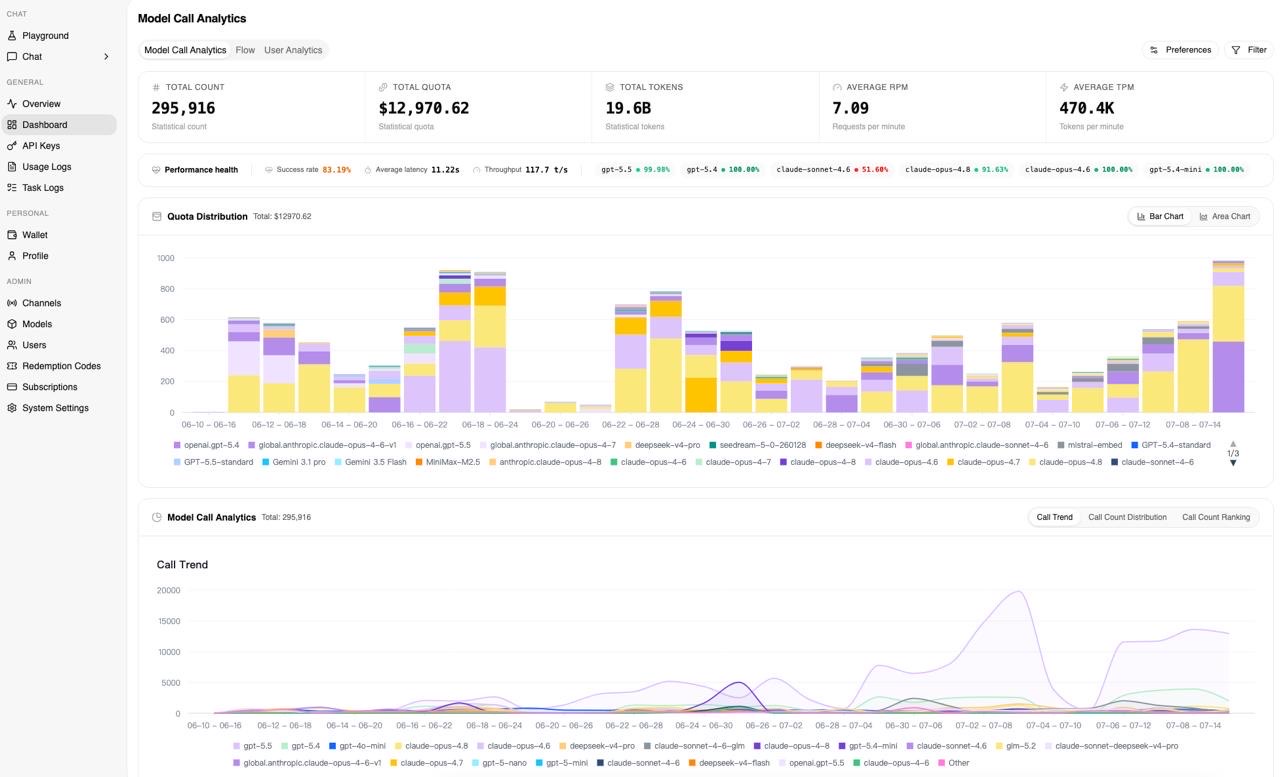
Task: Open the Filter button
Action: point(1248,49)
